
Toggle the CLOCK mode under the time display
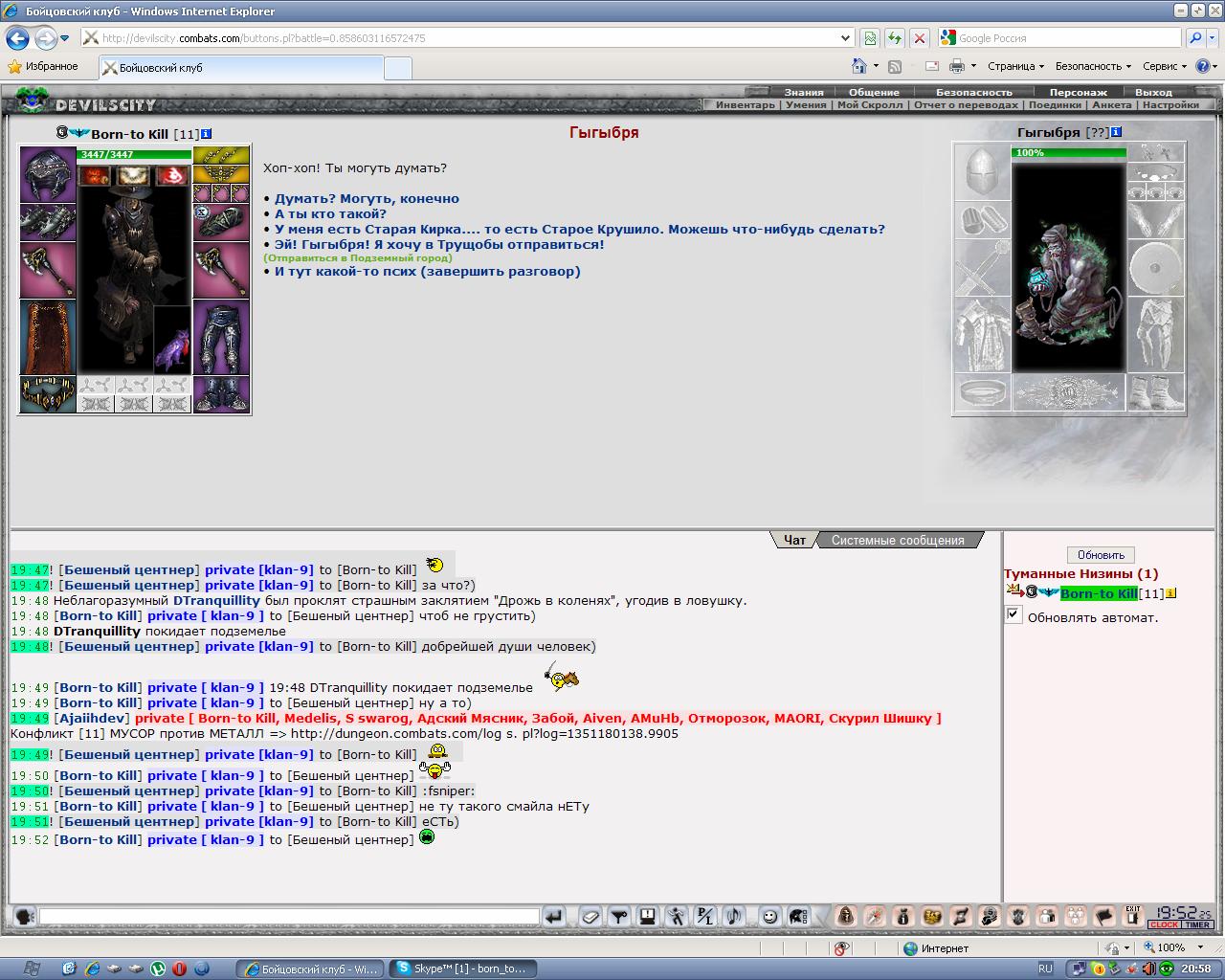pyautogui.click(x=1165, y=924)
